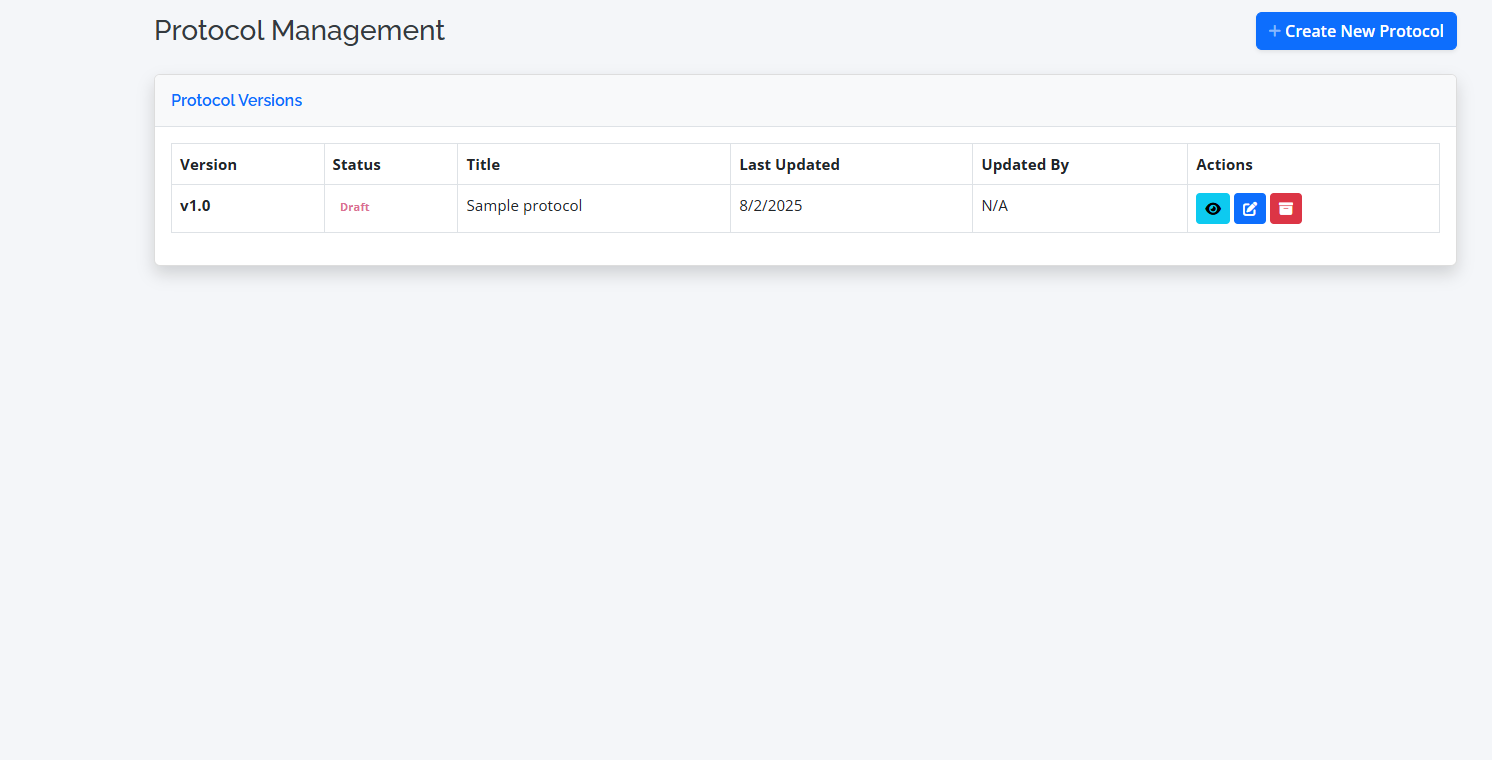The height and width of the screenshot is (760, 1492).
Task: Click the plus icon in Create New Protocol
Action: 1274,31
